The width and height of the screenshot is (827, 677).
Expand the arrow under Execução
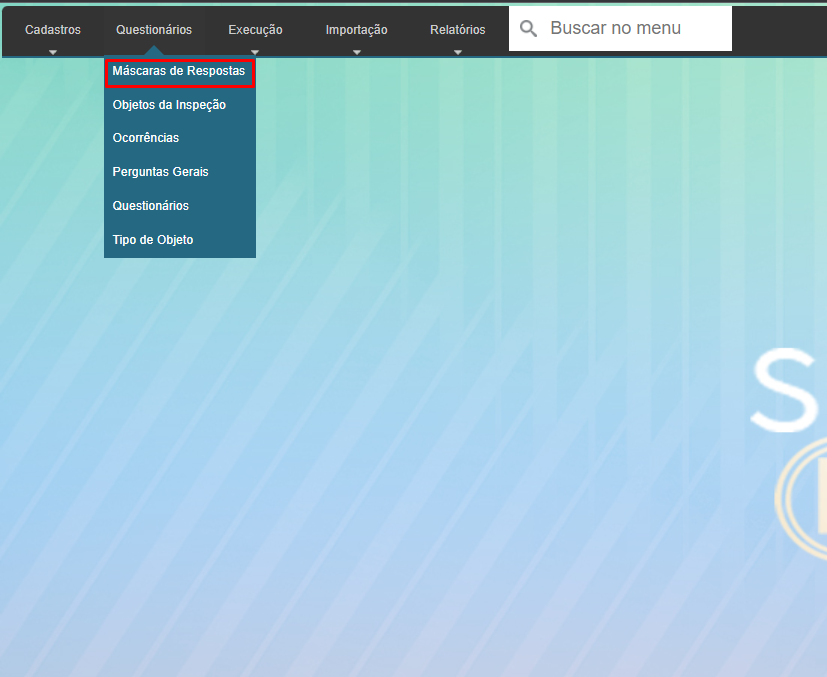255,51
